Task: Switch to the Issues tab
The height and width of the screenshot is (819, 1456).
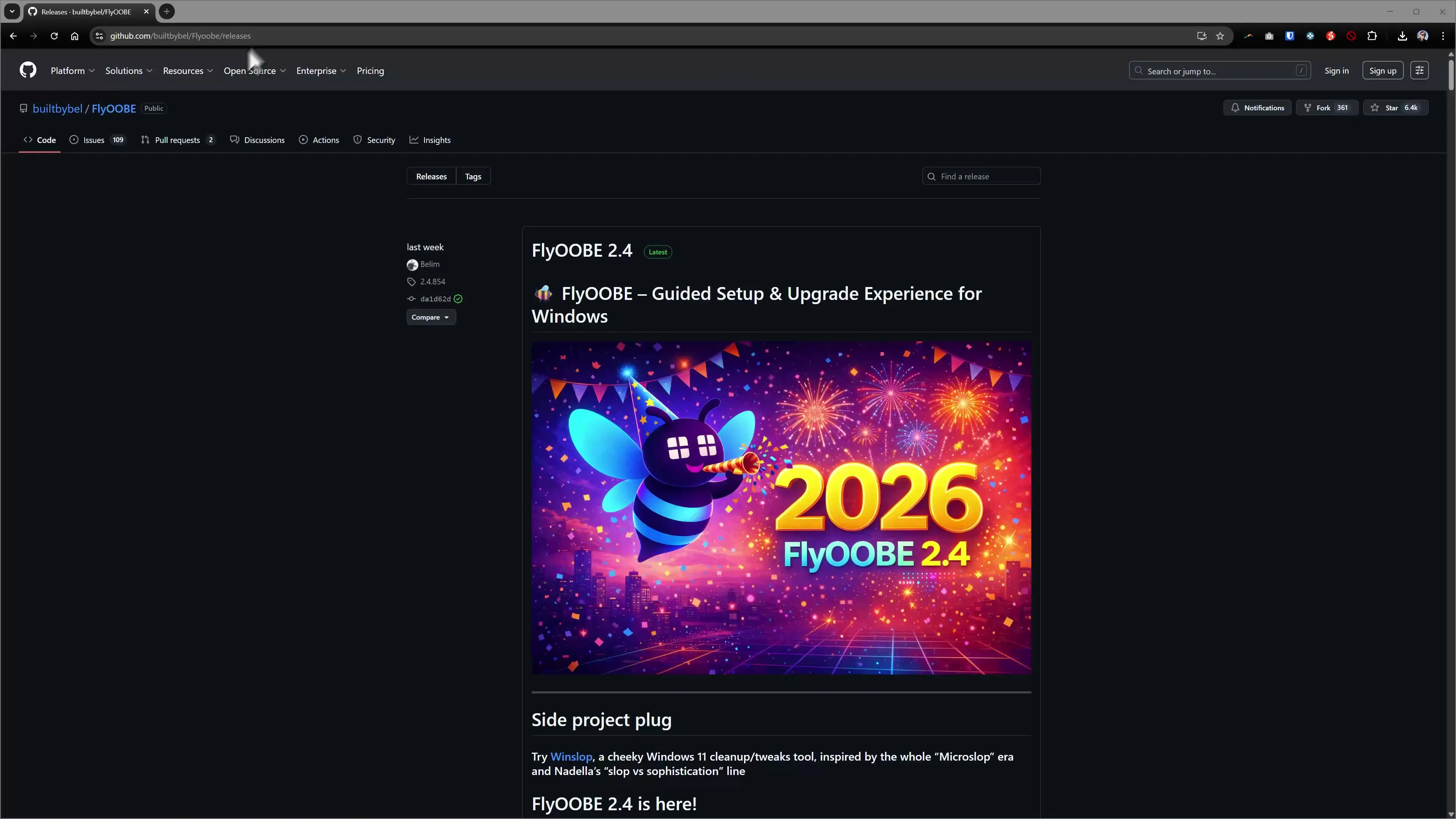Action: point(94,140)
